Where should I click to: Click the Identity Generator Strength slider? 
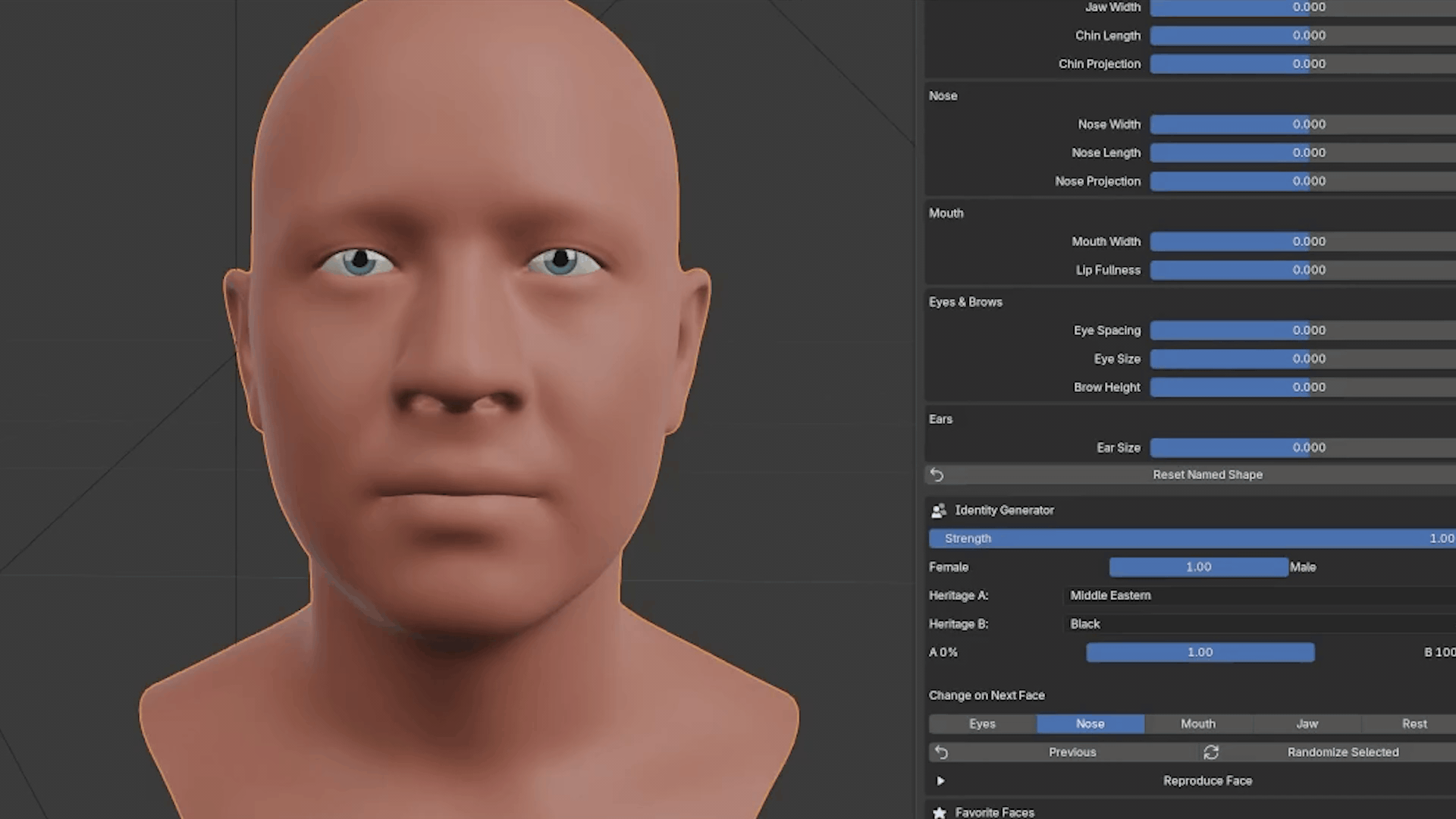click(x=1192, y=538)
